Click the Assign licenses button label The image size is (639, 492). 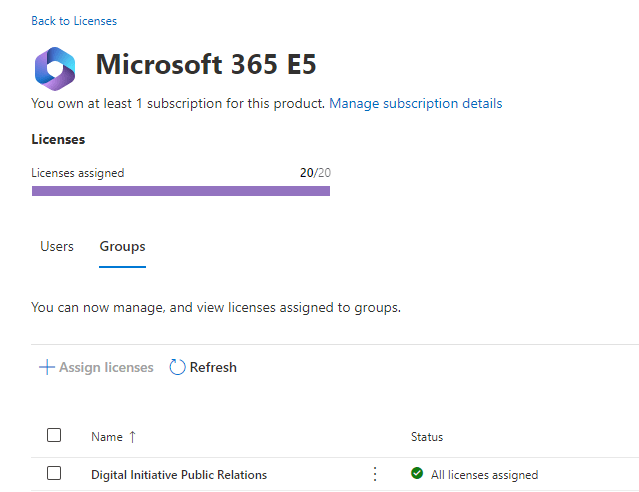[x=106, y=367]
